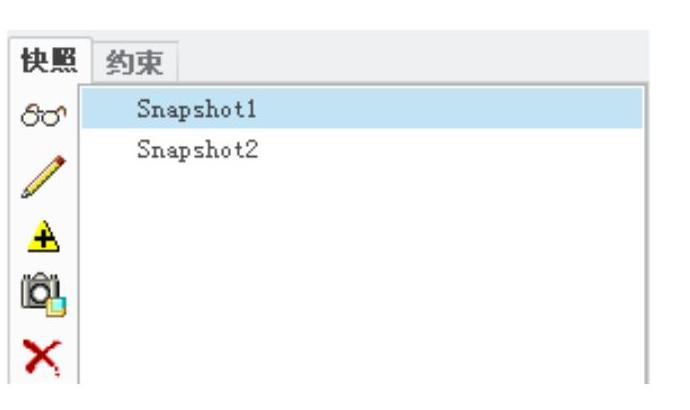Take a new snapshot with camera icon

[44, 294]
